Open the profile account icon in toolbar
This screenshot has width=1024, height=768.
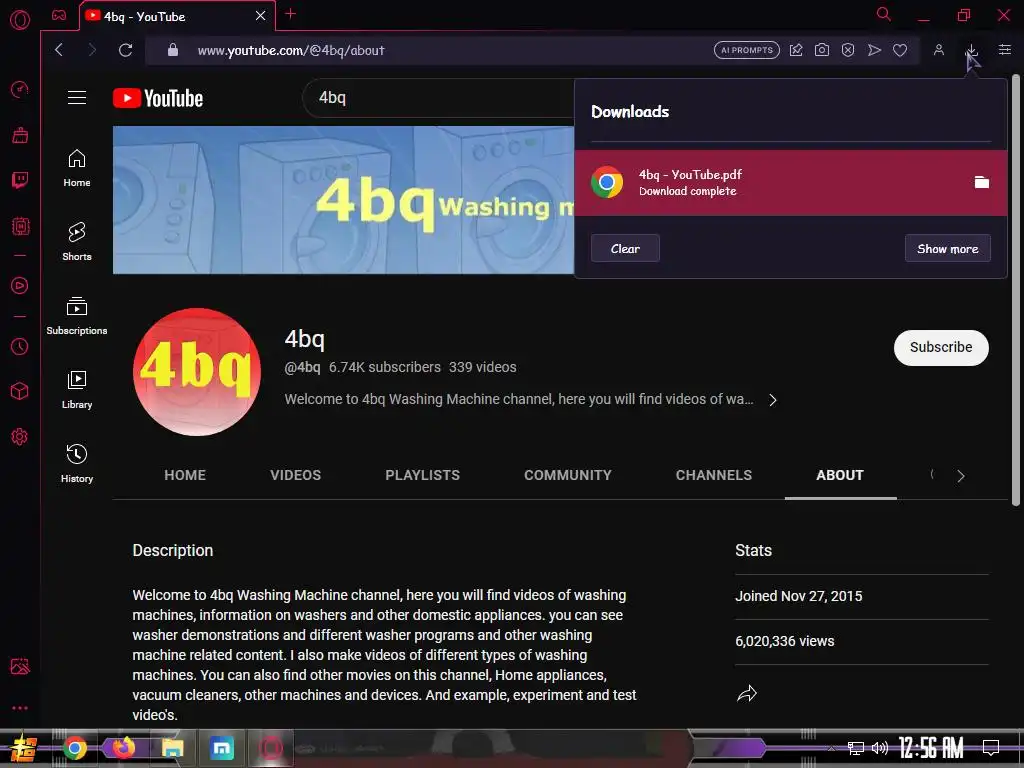[938, 50]
